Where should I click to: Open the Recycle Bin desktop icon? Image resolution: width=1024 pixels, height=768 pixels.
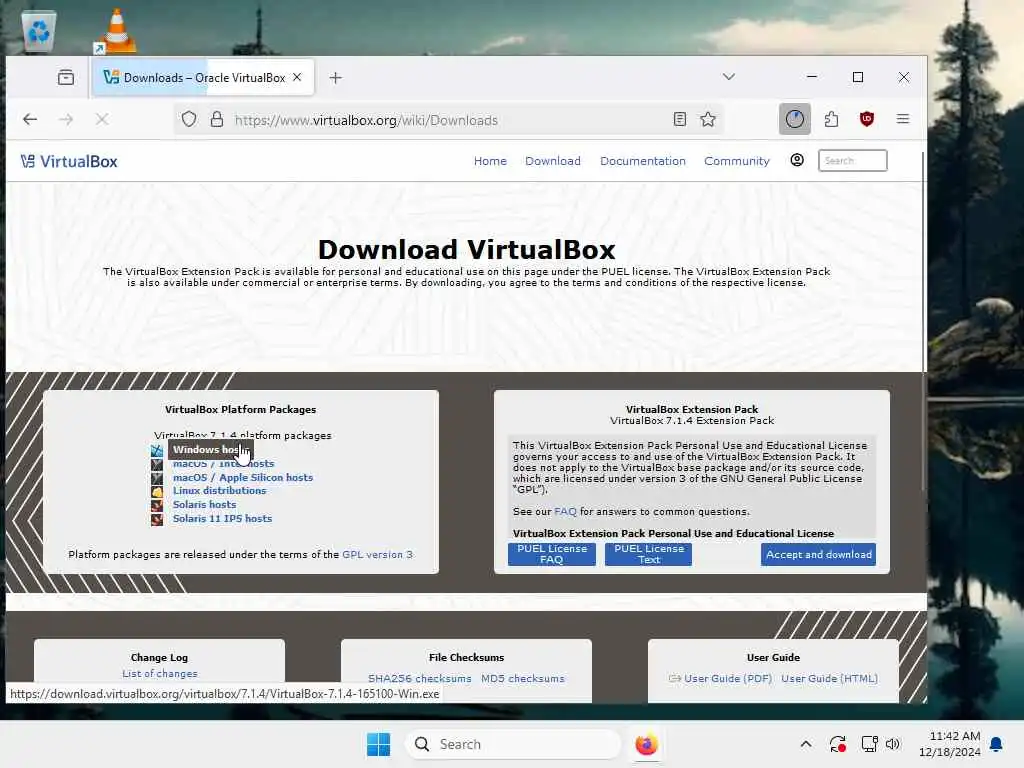(39, 31)
